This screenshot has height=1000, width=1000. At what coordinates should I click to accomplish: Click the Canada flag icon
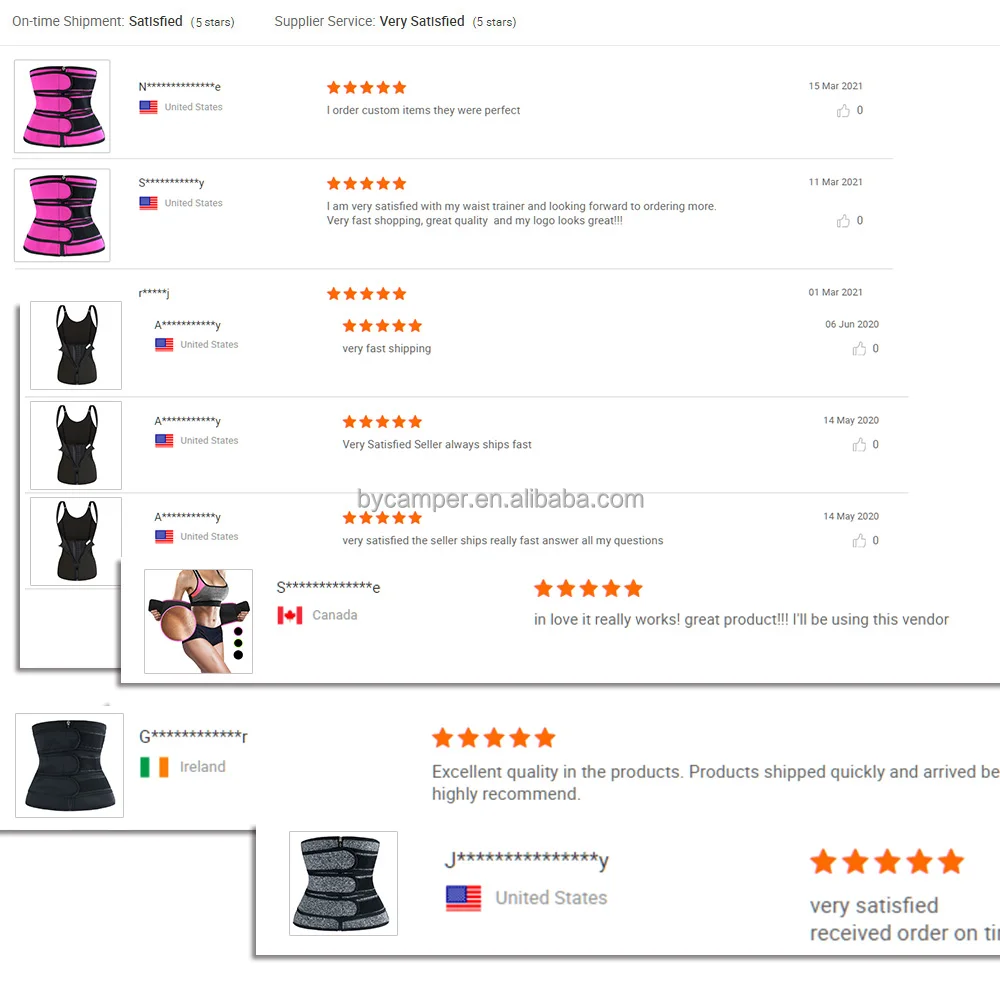pos(290,615)
